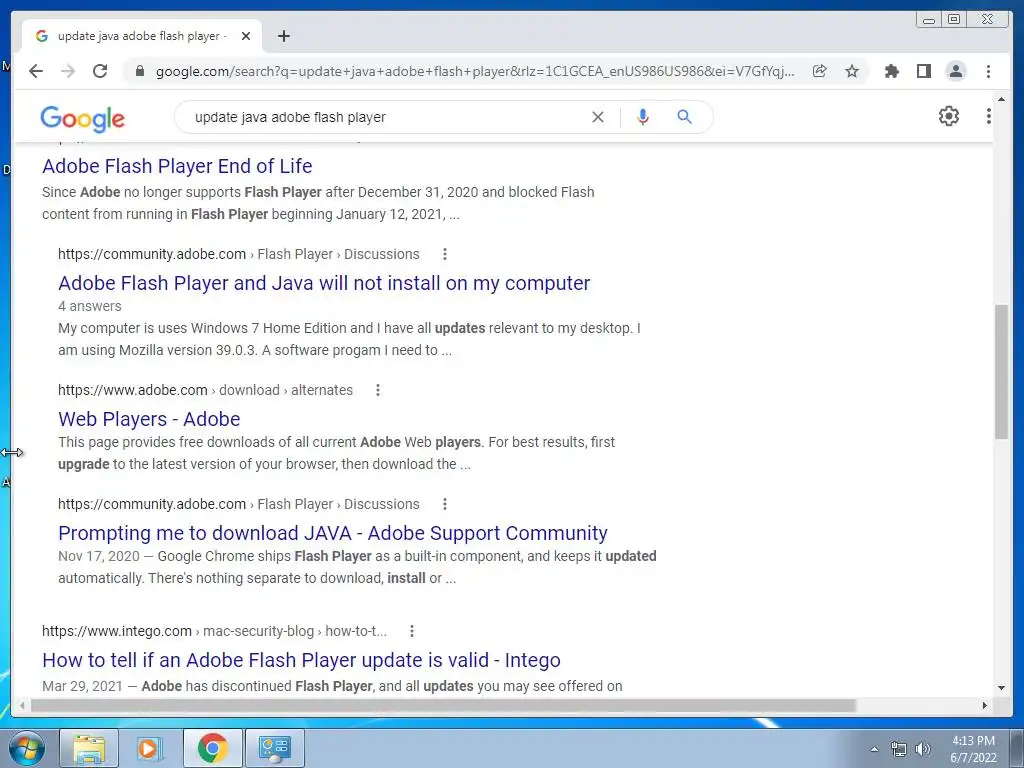1024x768 pixels.
Task: Launch Windows Explorer from taskbar
Action: click(89, 748)
